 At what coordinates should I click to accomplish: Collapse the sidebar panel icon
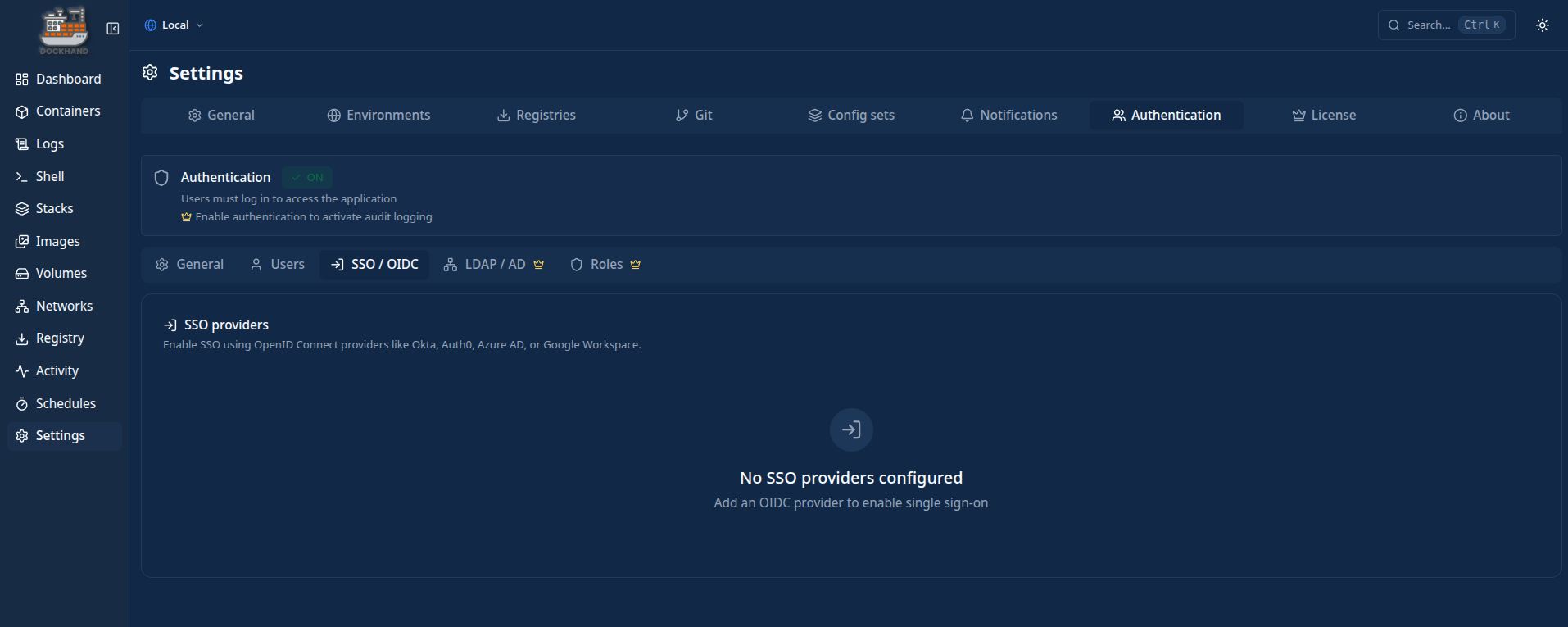tap(113, 29)
